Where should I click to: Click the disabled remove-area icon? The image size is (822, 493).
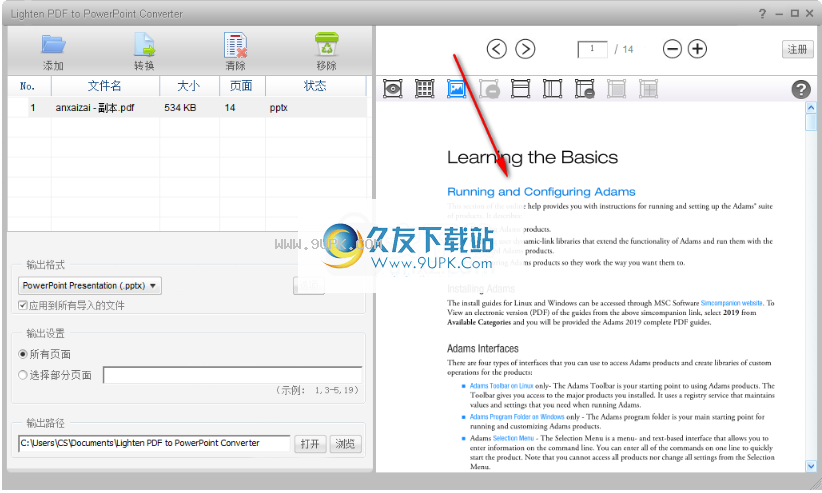489,89
